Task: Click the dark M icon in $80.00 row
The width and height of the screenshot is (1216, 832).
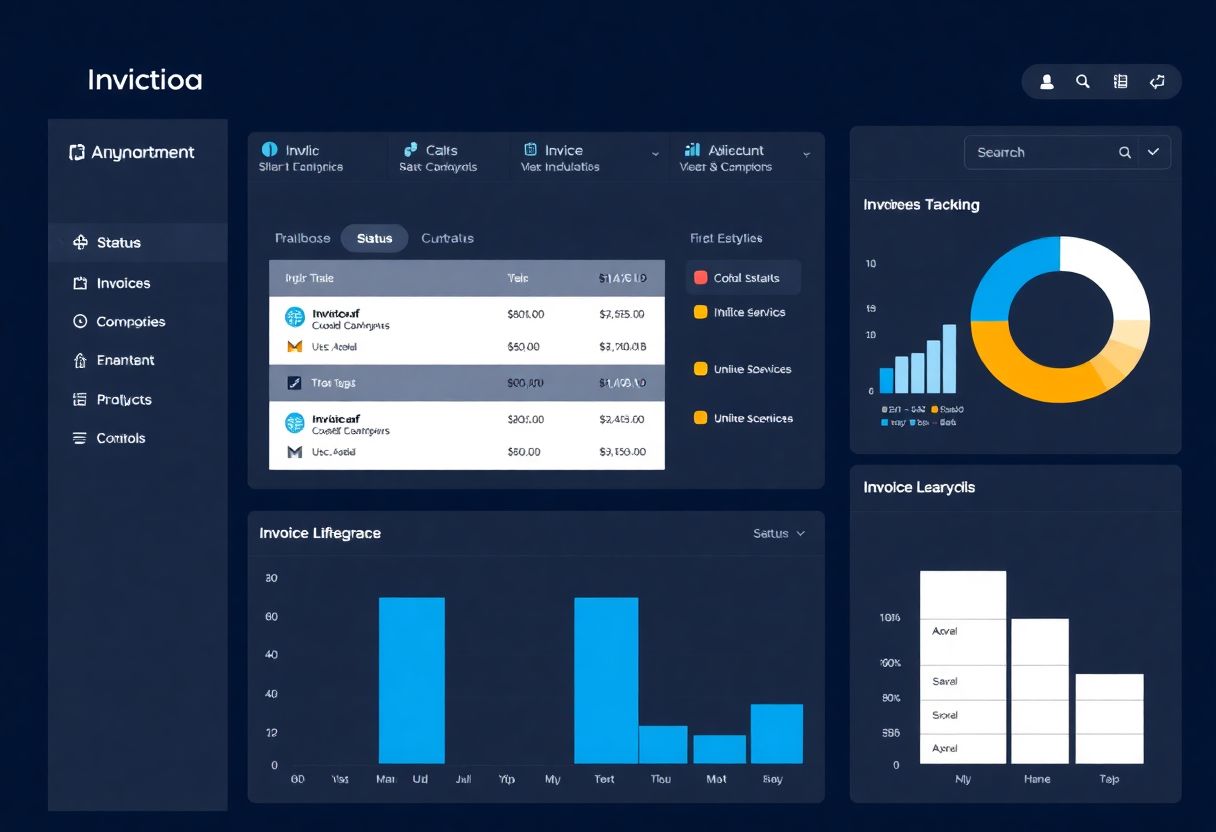Action: coord(294,452)
